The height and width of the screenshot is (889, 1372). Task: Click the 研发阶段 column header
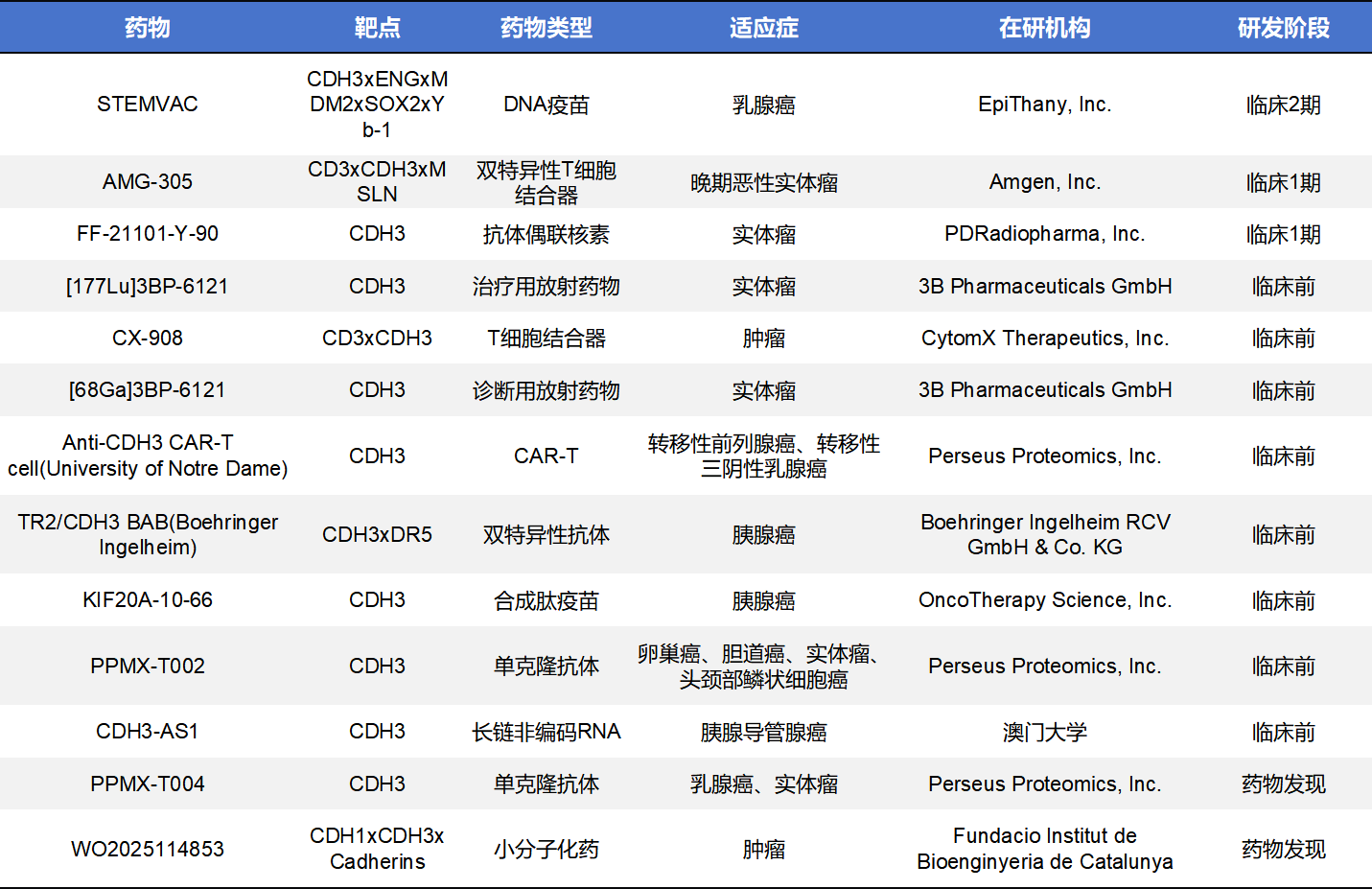pos(1283,28)
